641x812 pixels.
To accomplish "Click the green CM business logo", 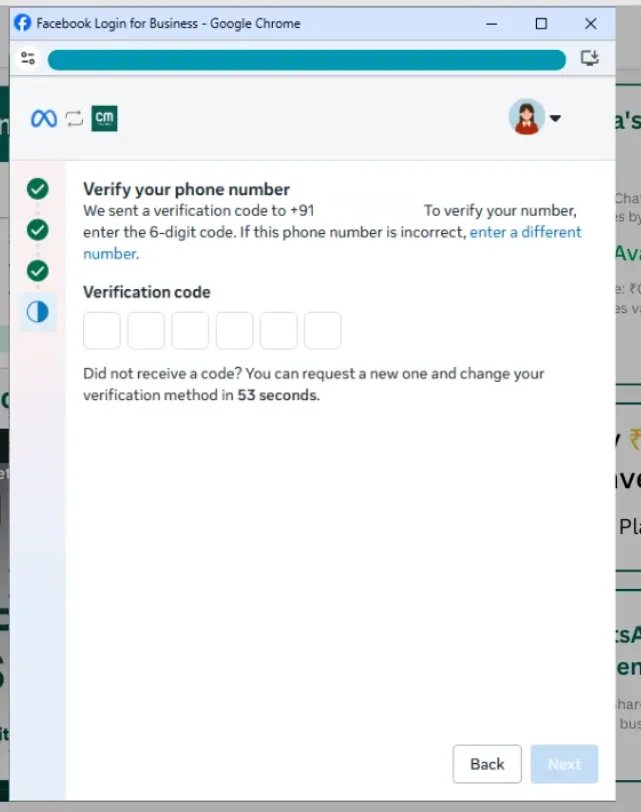I will click(105, 119).
